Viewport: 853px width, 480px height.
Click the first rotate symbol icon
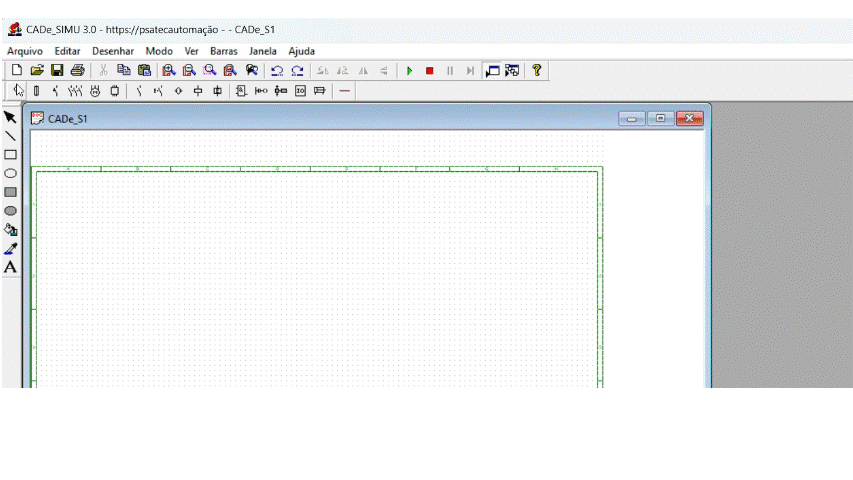pyautogui.click(x=323, y=71)
